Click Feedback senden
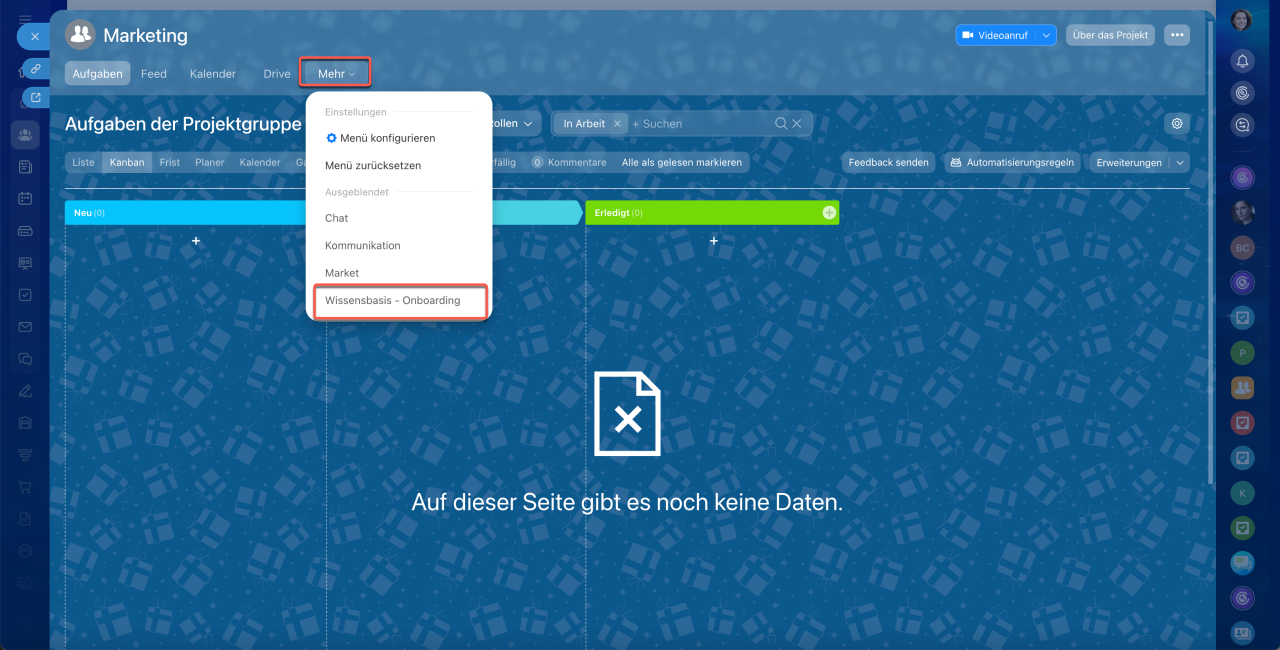This screenshot has height=650, width=1280. click(888, 162)
